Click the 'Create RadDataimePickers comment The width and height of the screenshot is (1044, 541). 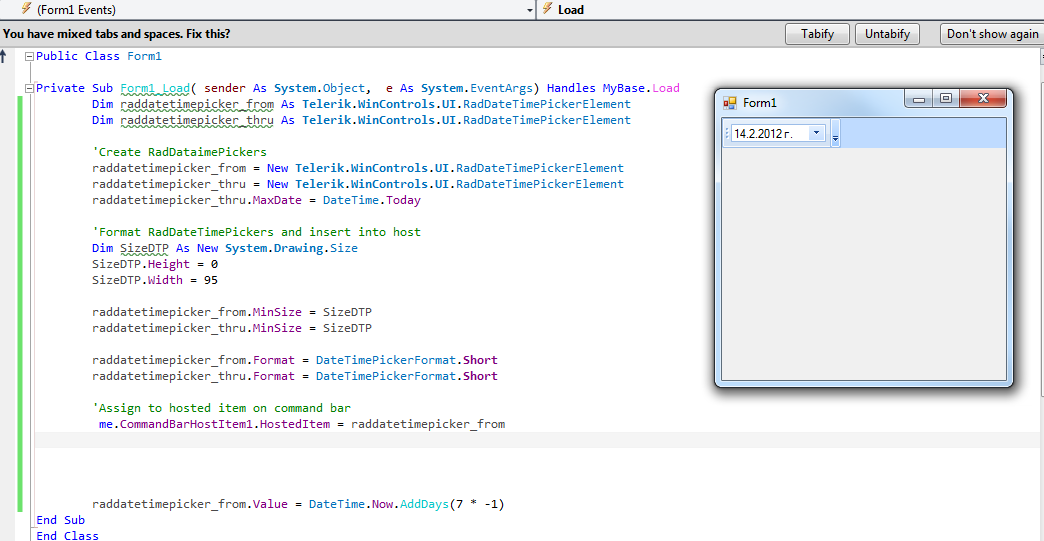coord(179,152)
